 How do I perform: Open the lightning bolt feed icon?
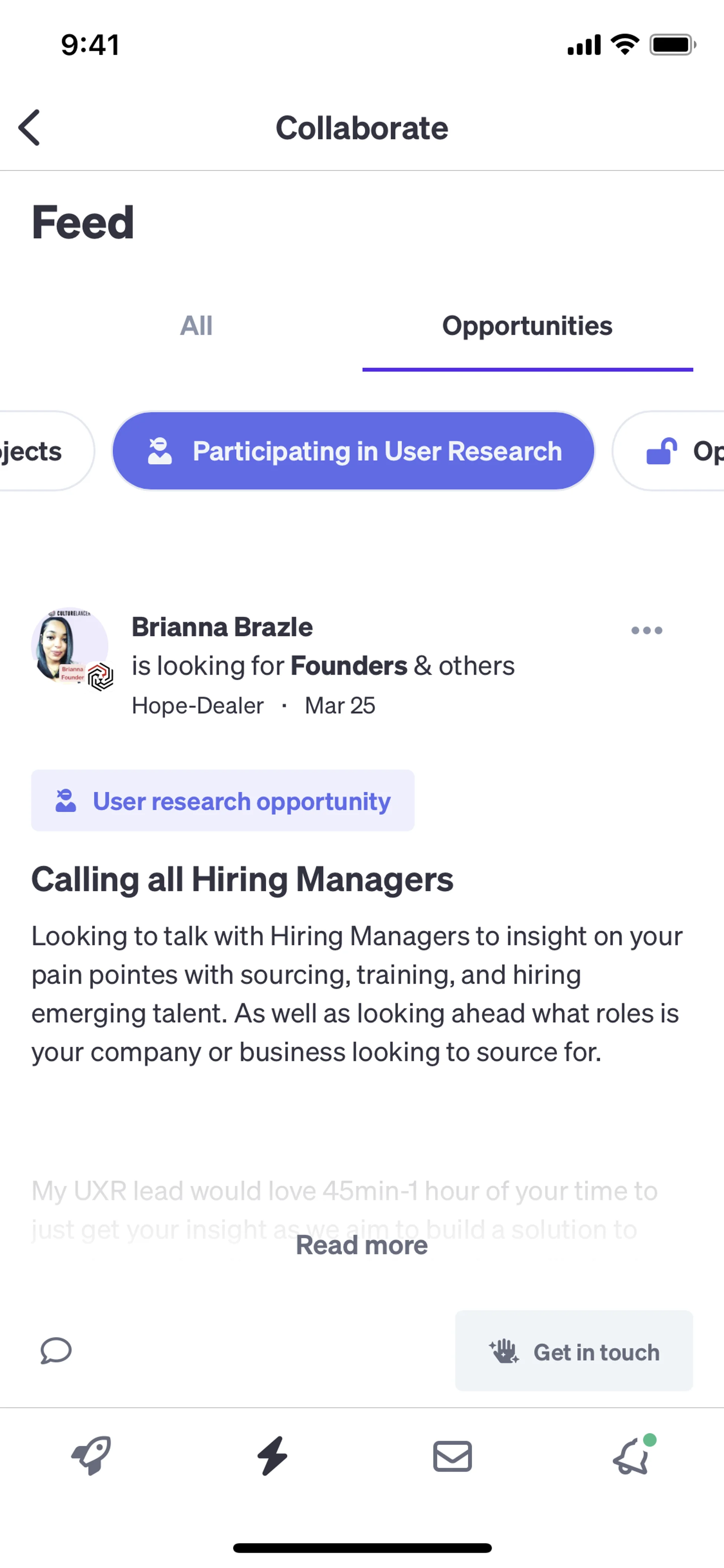pyautogui.click(x=272, y=1455)
